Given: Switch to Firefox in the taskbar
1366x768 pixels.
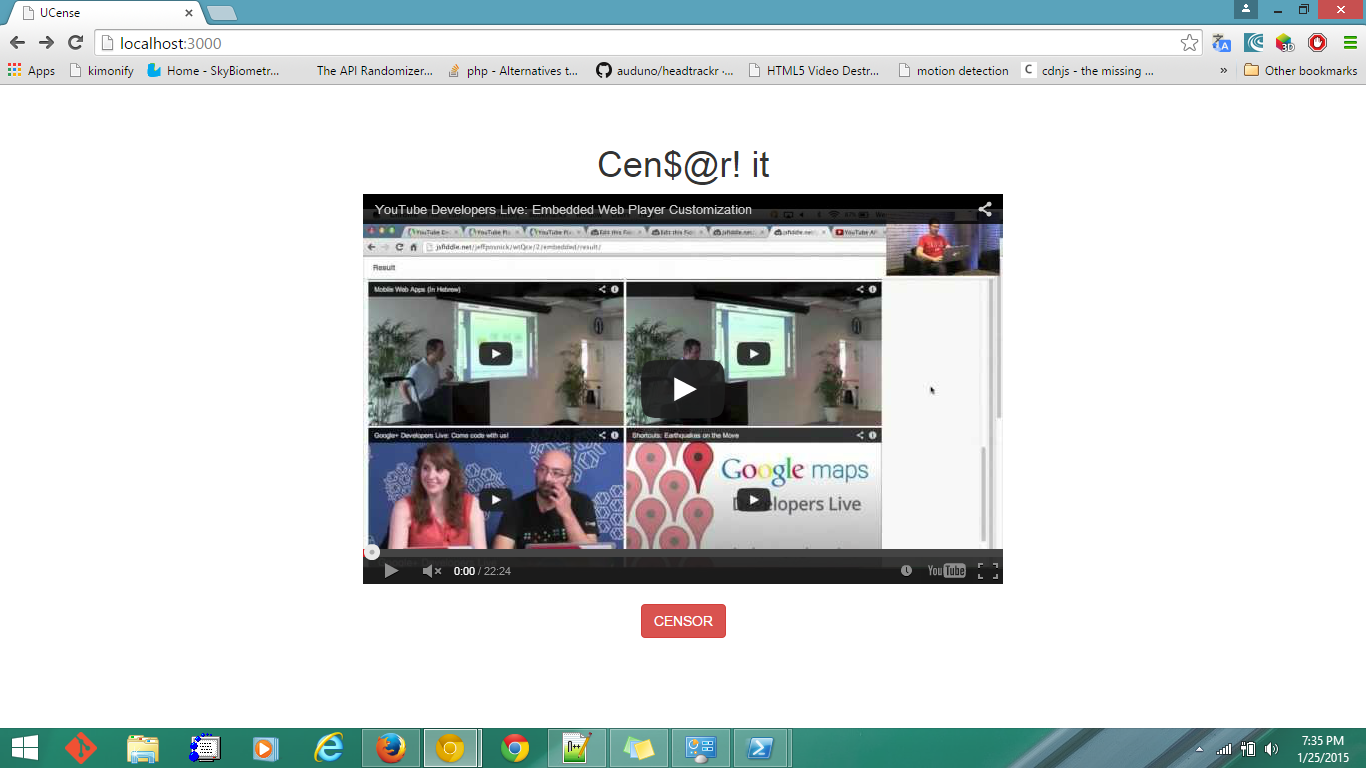Looking at the screenshot, I should click(390, 748).
